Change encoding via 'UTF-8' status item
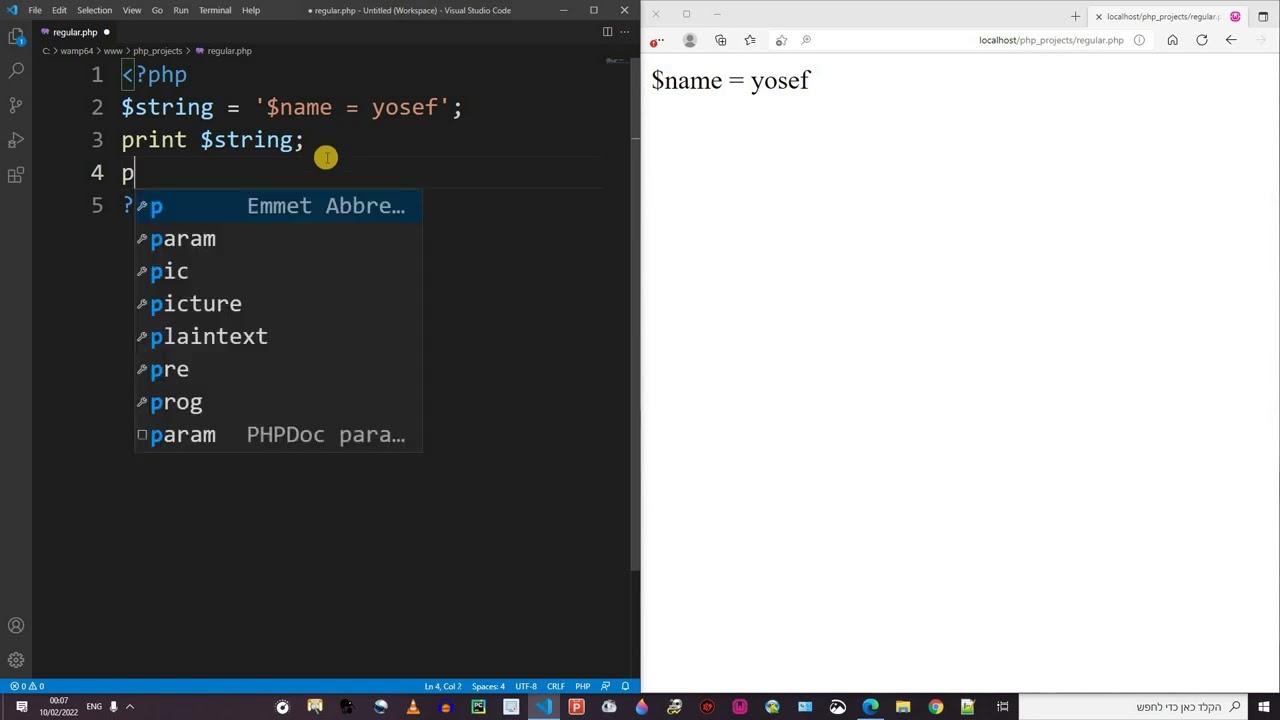This screenshot has width=1280, height=720. tap(526, 686)
